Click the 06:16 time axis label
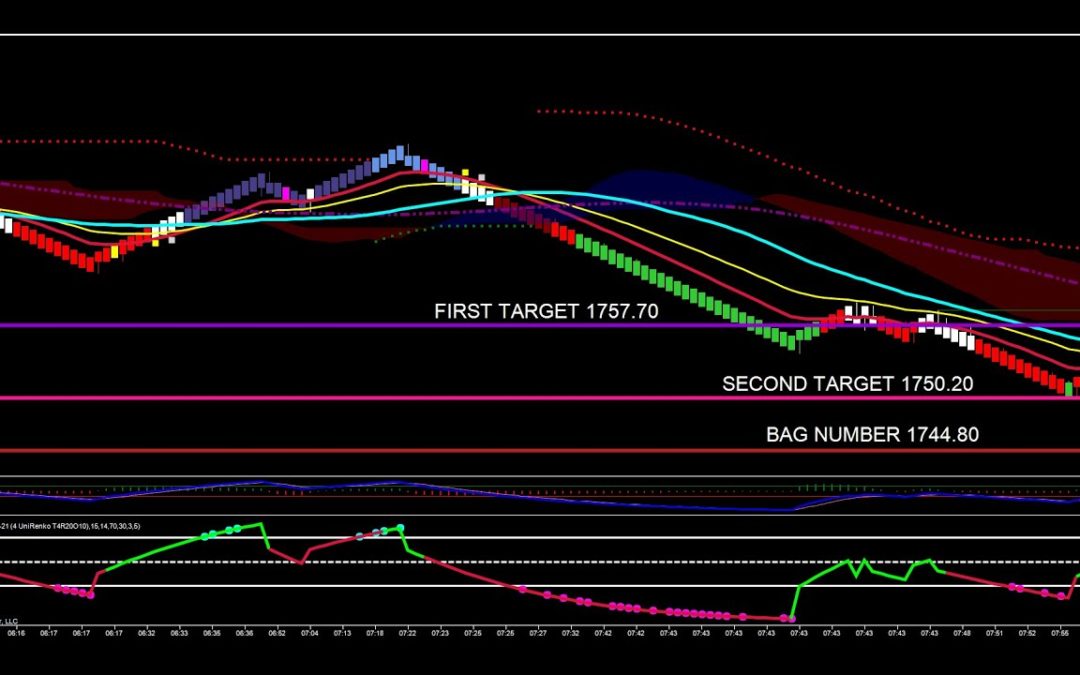The width and height of the screenshot is (1080, 675). point(17,632)
